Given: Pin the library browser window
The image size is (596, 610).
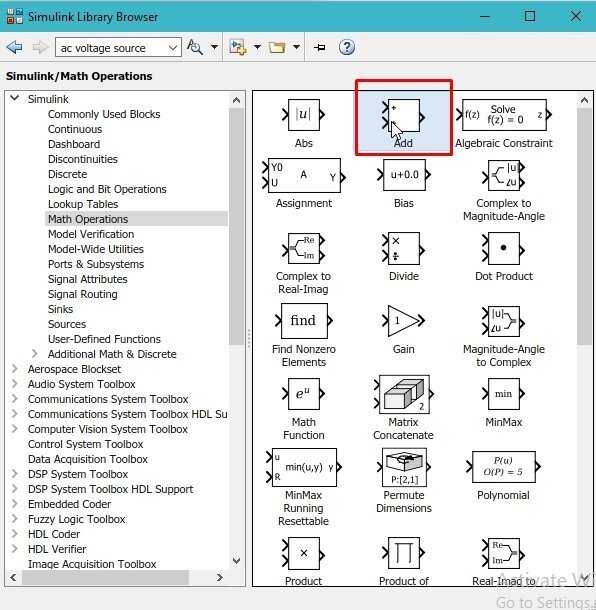Looking at the screenshot, I should [x=320, y=47].
